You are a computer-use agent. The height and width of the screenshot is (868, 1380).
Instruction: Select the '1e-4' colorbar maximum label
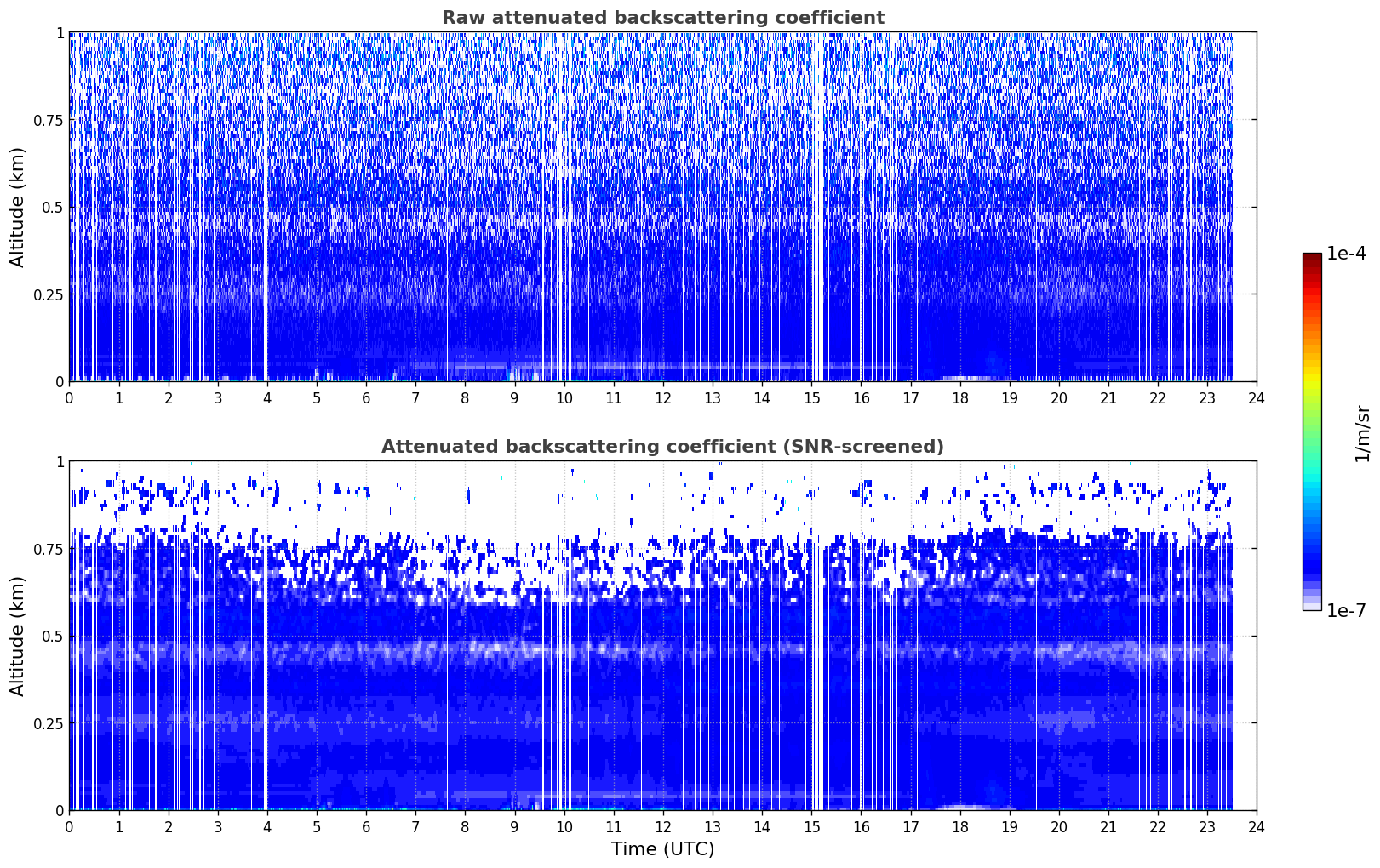[x=1346, y=254]
